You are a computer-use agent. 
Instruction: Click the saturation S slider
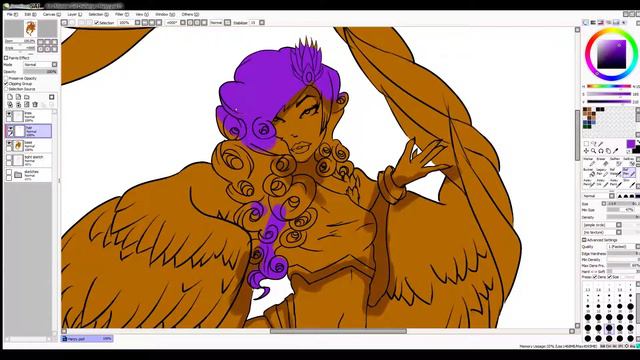[609, 94]
